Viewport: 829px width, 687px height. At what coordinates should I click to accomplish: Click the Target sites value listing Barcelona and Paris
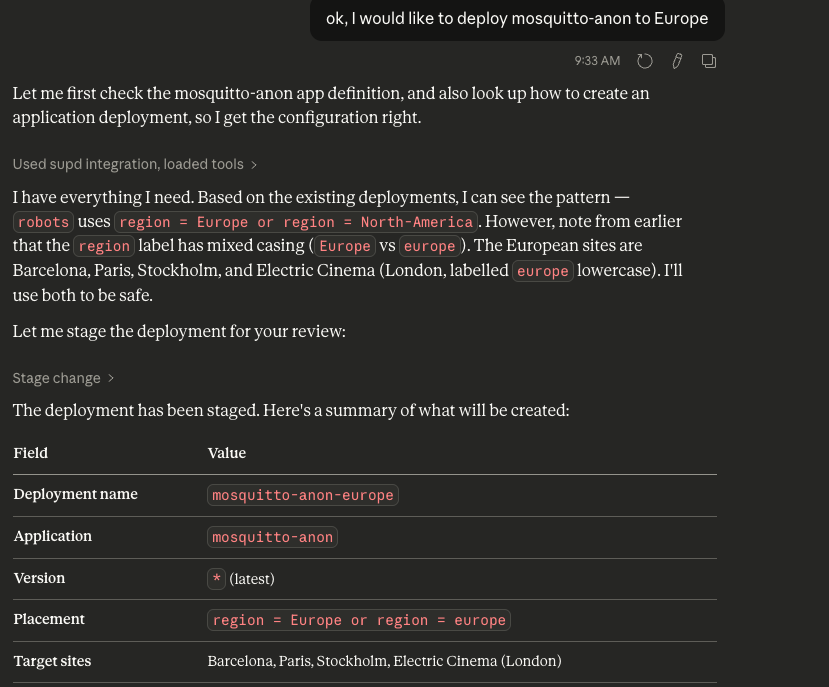point(384,661)
